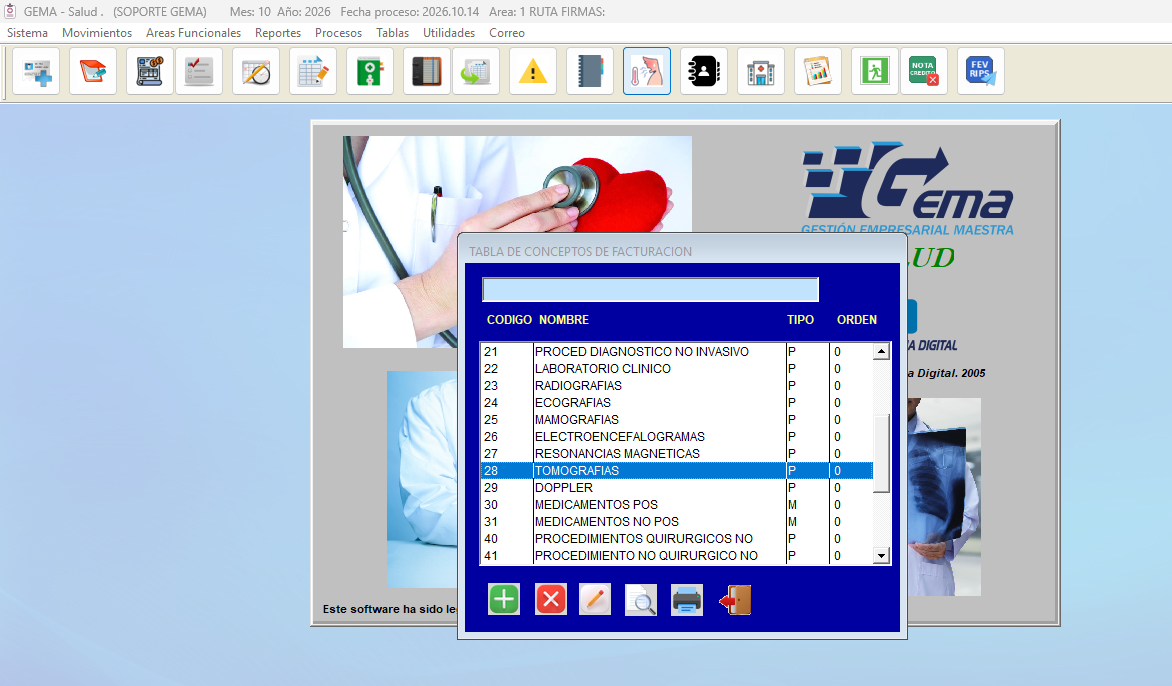The image size is (1172, 686).
Task: Click the green plus add concept button
Action: pos(504,599)
